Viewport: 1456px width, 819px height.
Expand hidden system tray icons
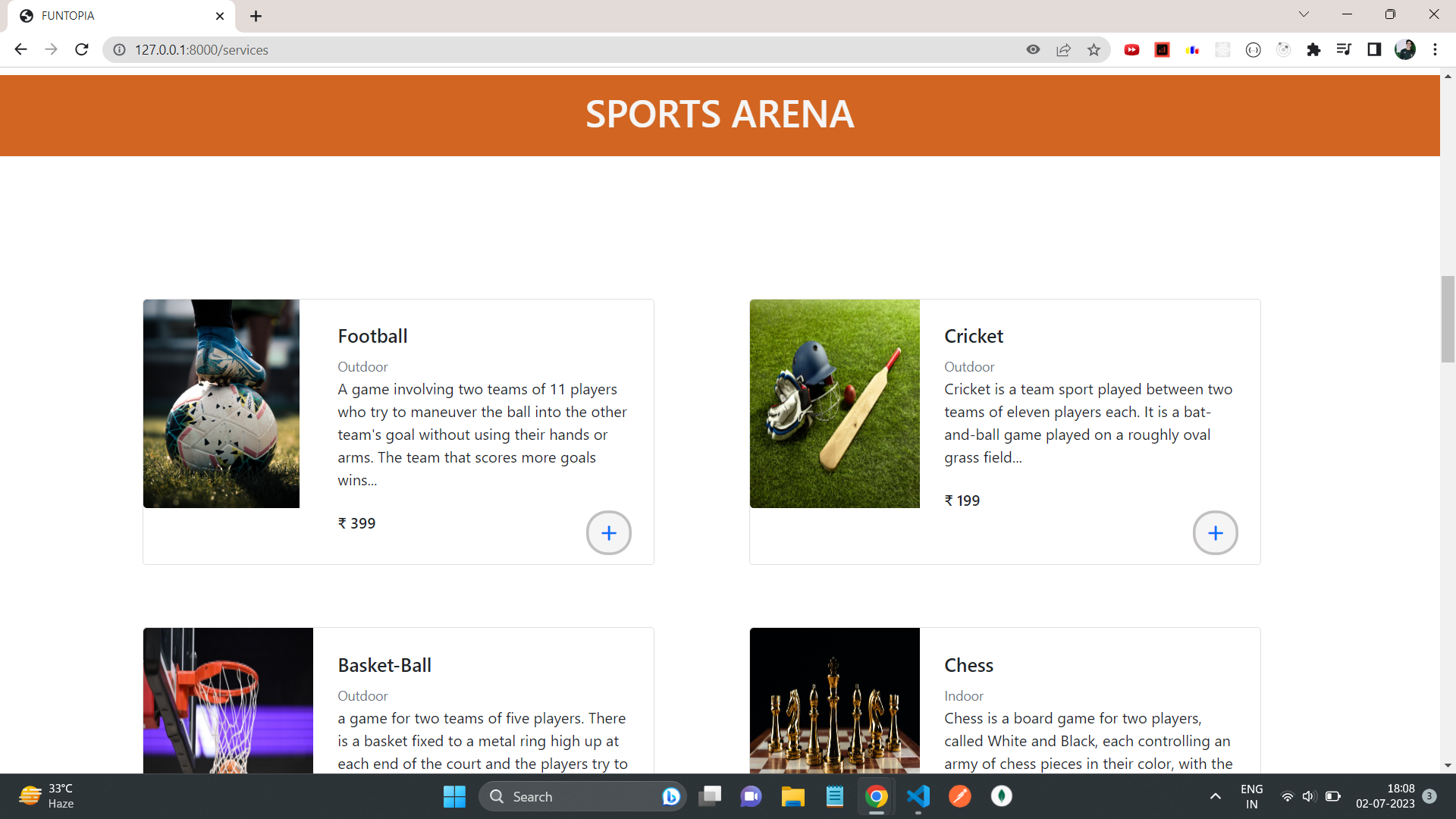tap(1215, 796)
